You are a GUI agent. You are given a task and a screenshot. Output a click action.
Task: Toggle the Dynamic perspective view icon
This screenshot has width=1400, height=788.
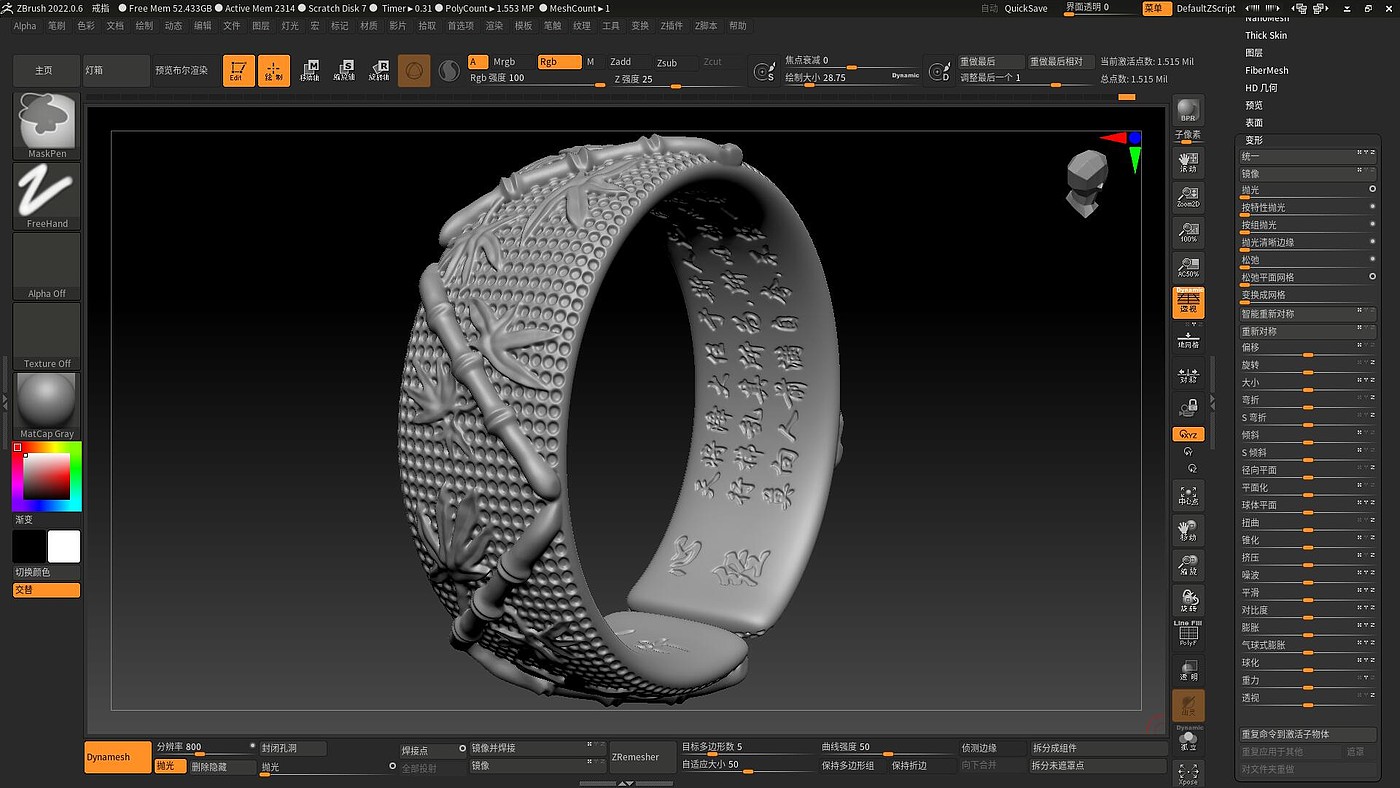click(x=1188, y=302)
